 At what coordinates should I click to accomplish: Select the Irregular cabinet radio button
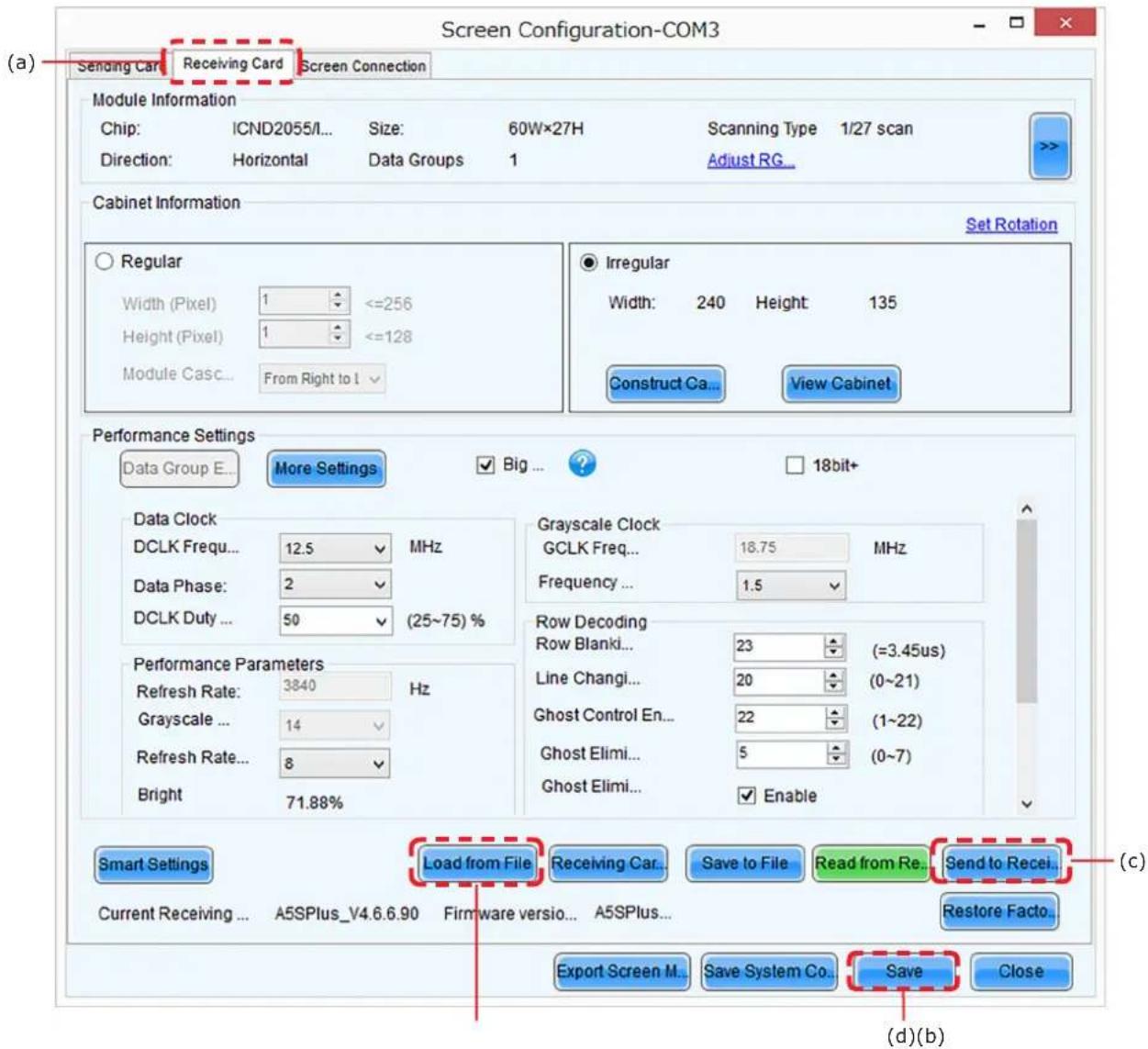[589, 262]
